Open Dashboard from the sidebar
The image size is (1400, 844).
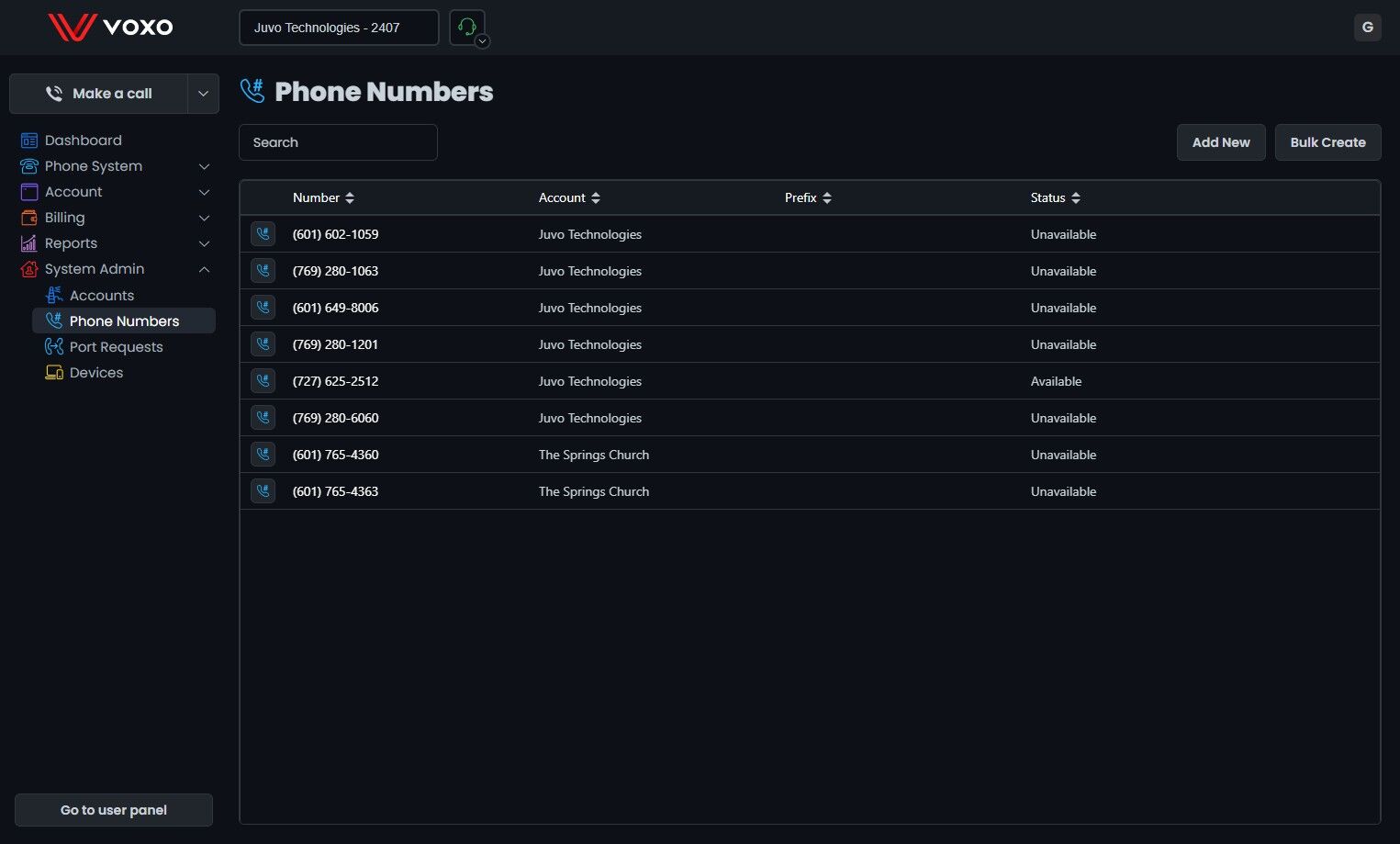[83, 141]
